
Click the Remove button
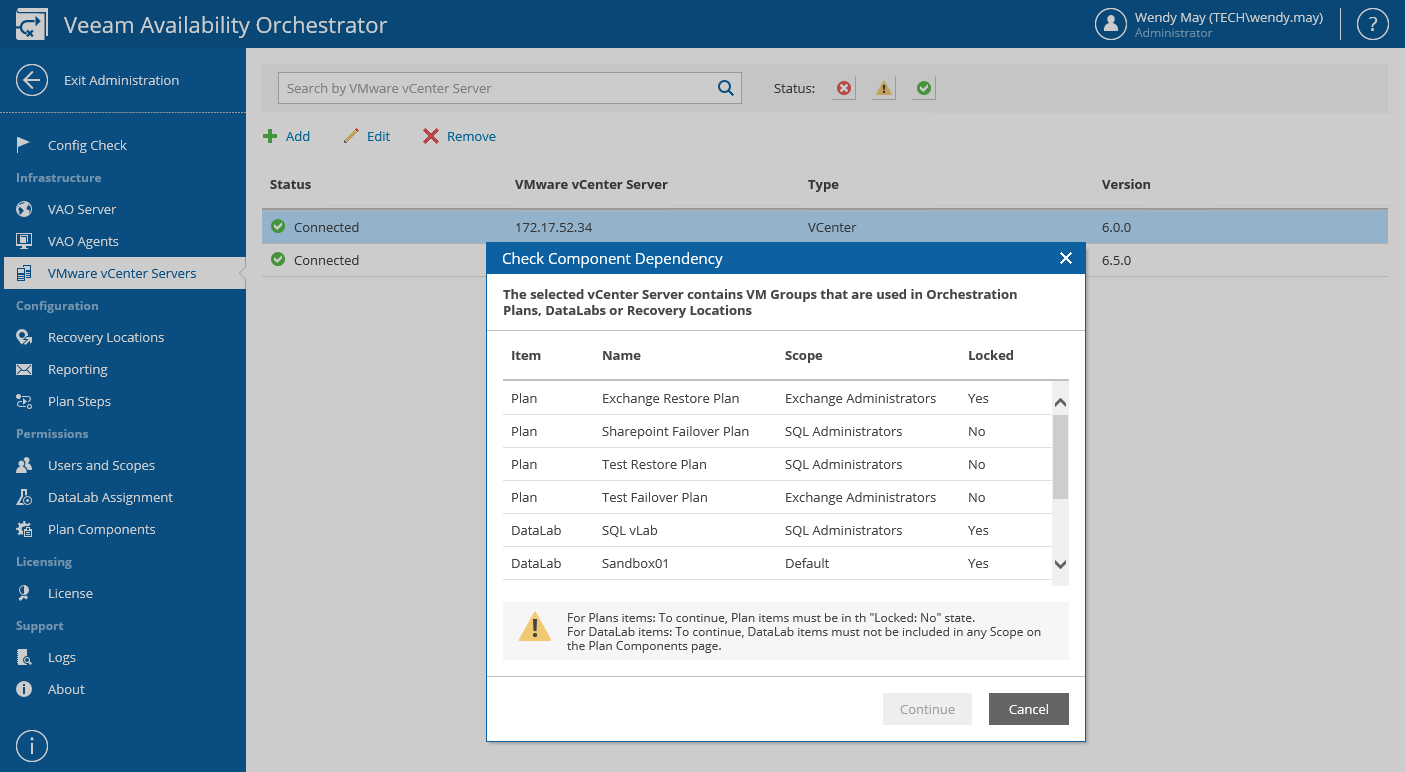pyautogui.click(x=459, y=136)
